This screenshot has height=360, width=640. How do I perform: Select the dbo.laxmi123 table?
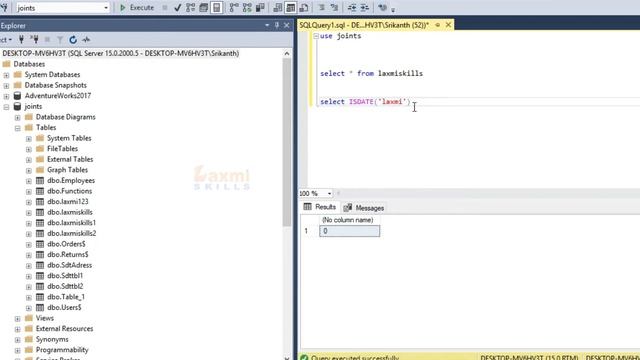[x=68, y=202]
